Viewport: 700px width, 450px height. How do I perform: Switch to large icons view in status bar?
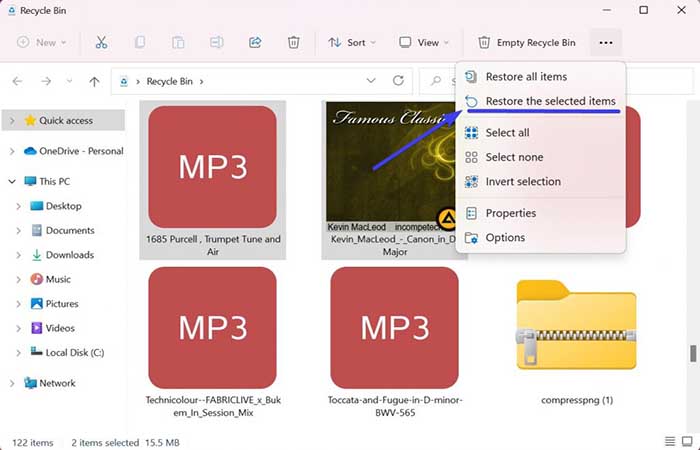tap(687, 442)
